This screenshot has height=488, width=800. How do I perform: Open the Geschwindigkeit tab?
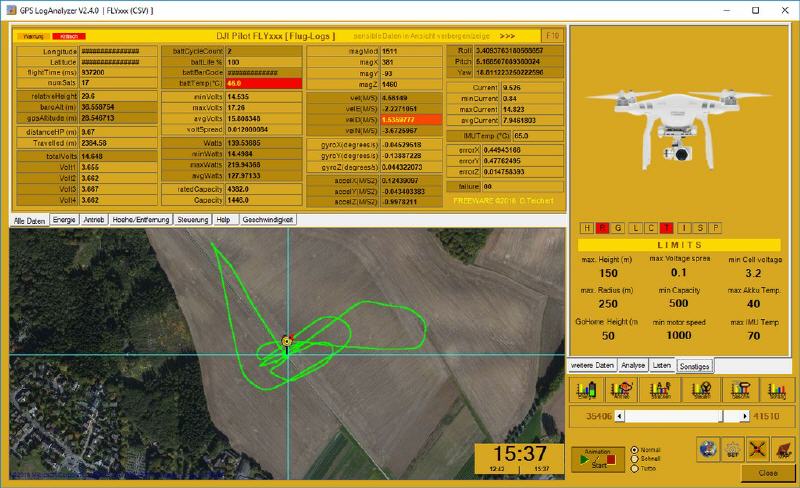[268, 219]
